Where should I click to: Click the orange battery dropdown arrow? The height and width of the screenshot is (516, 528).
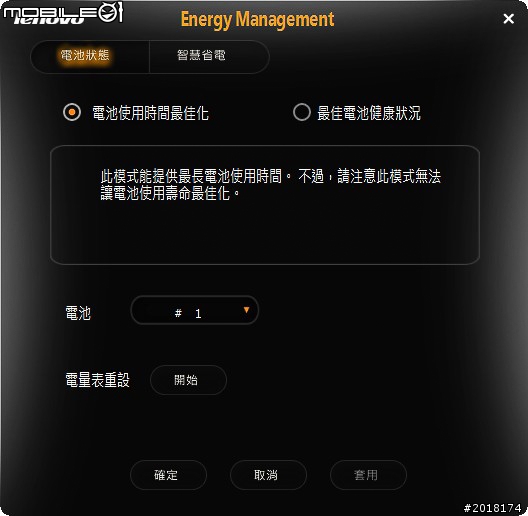246,310
